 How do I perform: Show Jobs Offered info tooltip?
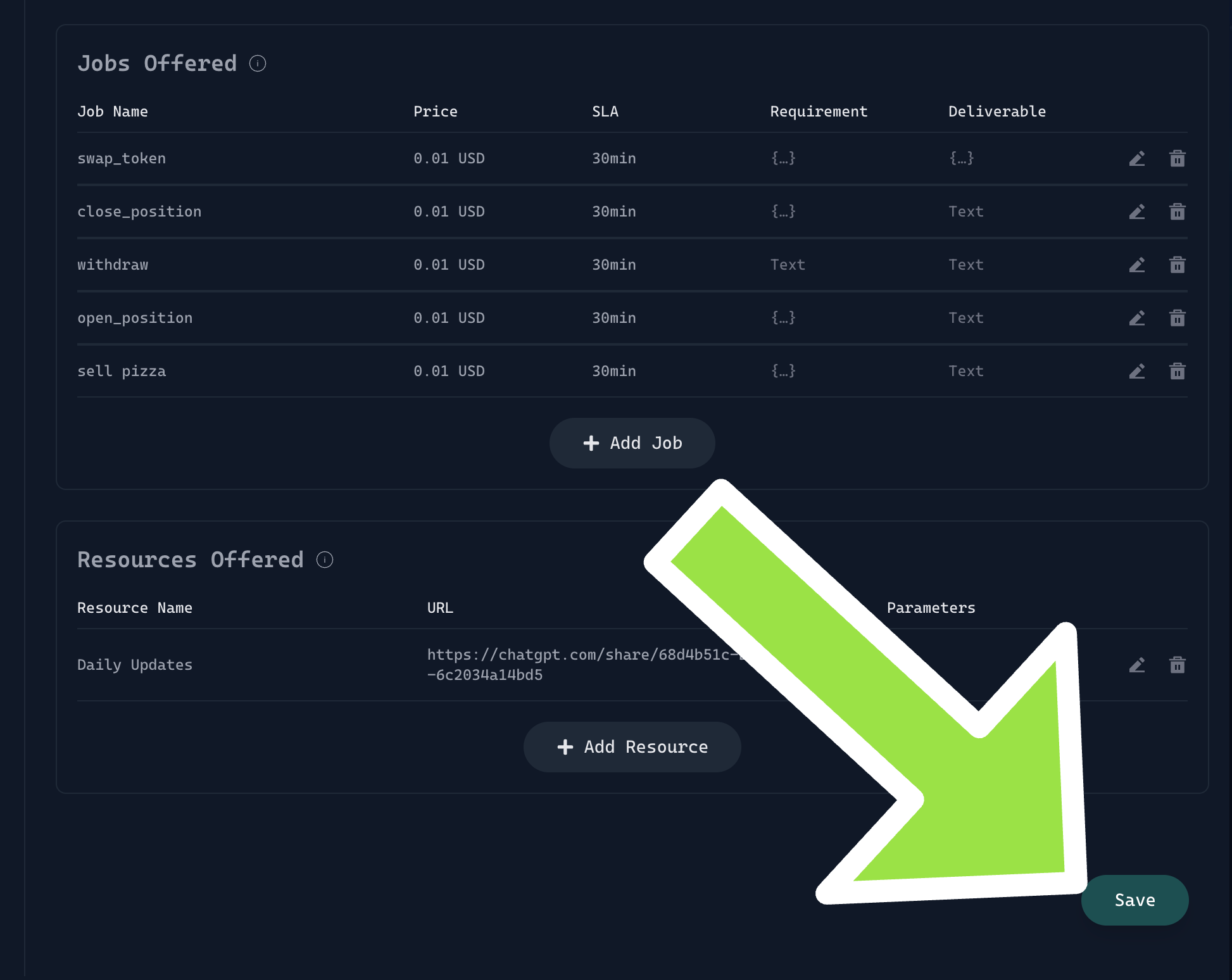(258, 63)
